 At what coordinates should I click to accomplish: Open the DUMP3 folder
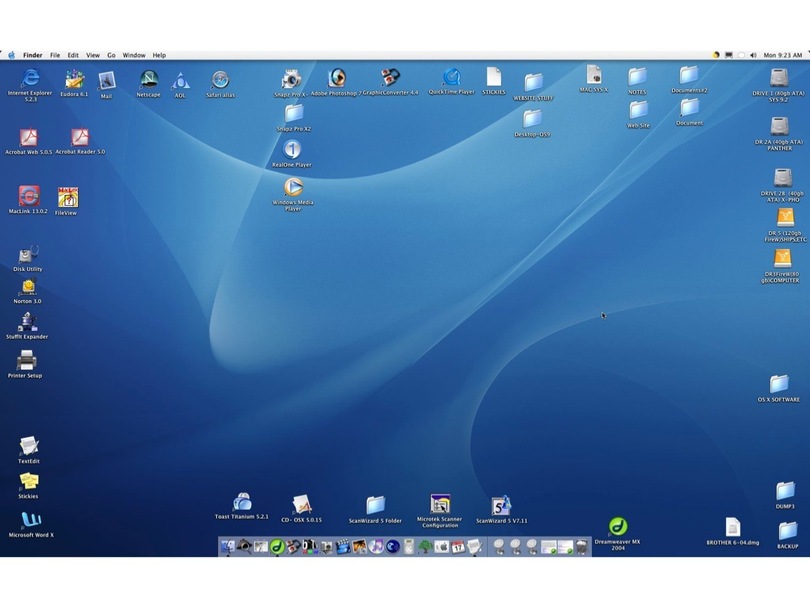click(x=785, y=491)
